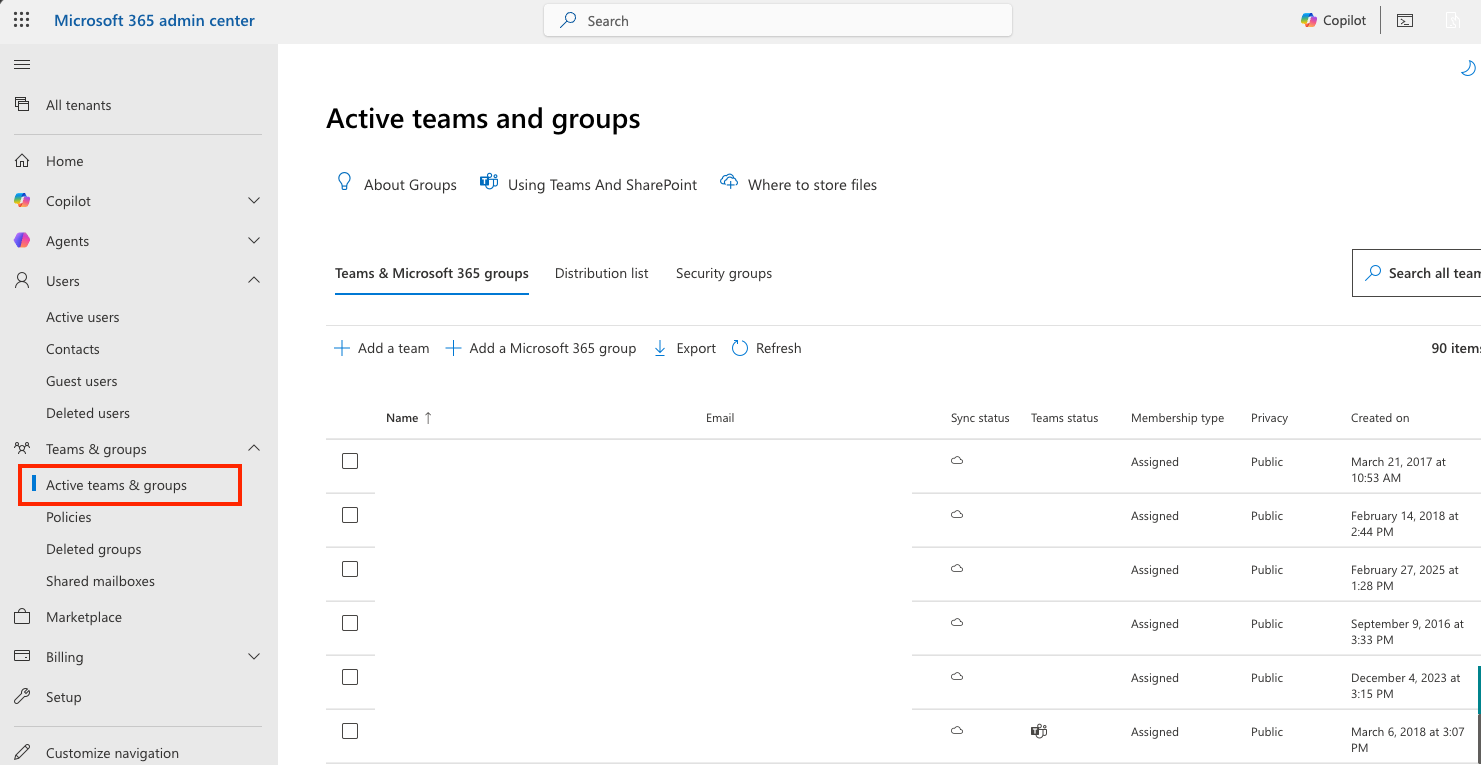
Task: Open the Cloud Shell terminal icon
Action: pos(1405,20)
